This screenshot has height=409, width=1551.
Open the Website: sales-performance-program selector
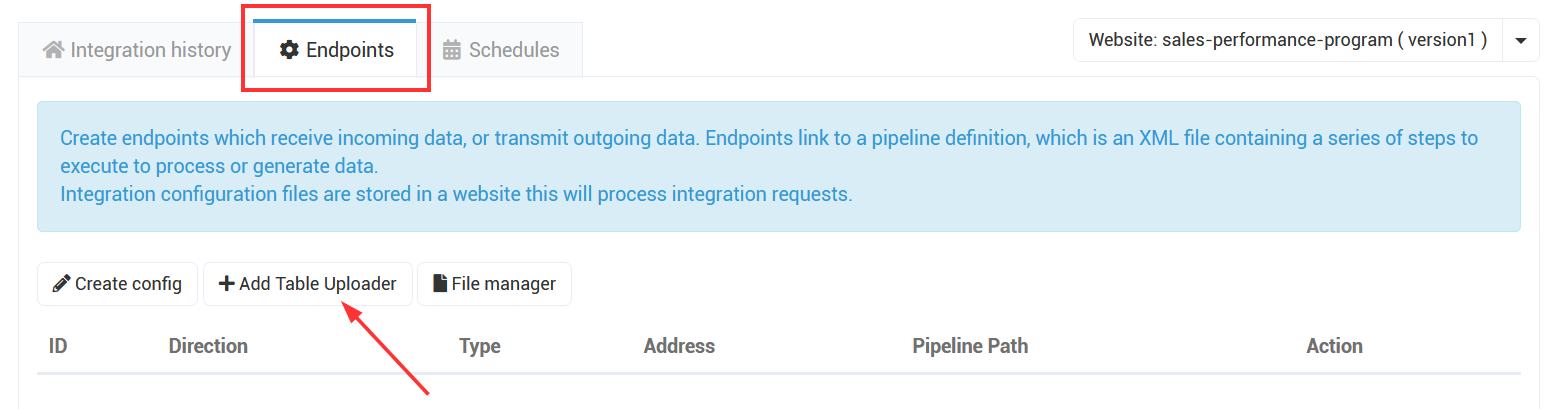(x=1288, y=41)
